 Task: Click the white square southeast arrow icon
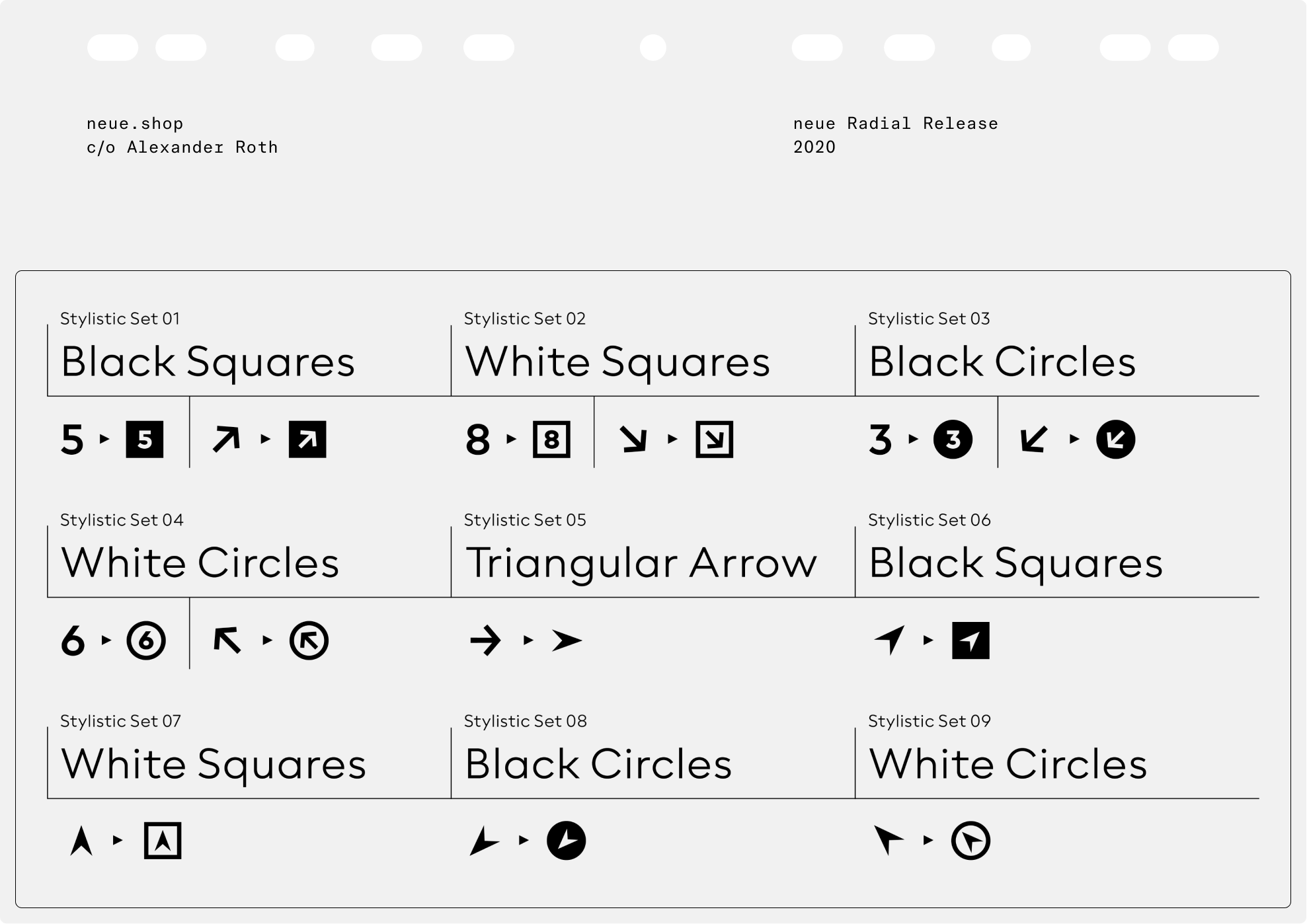(715, 440)
